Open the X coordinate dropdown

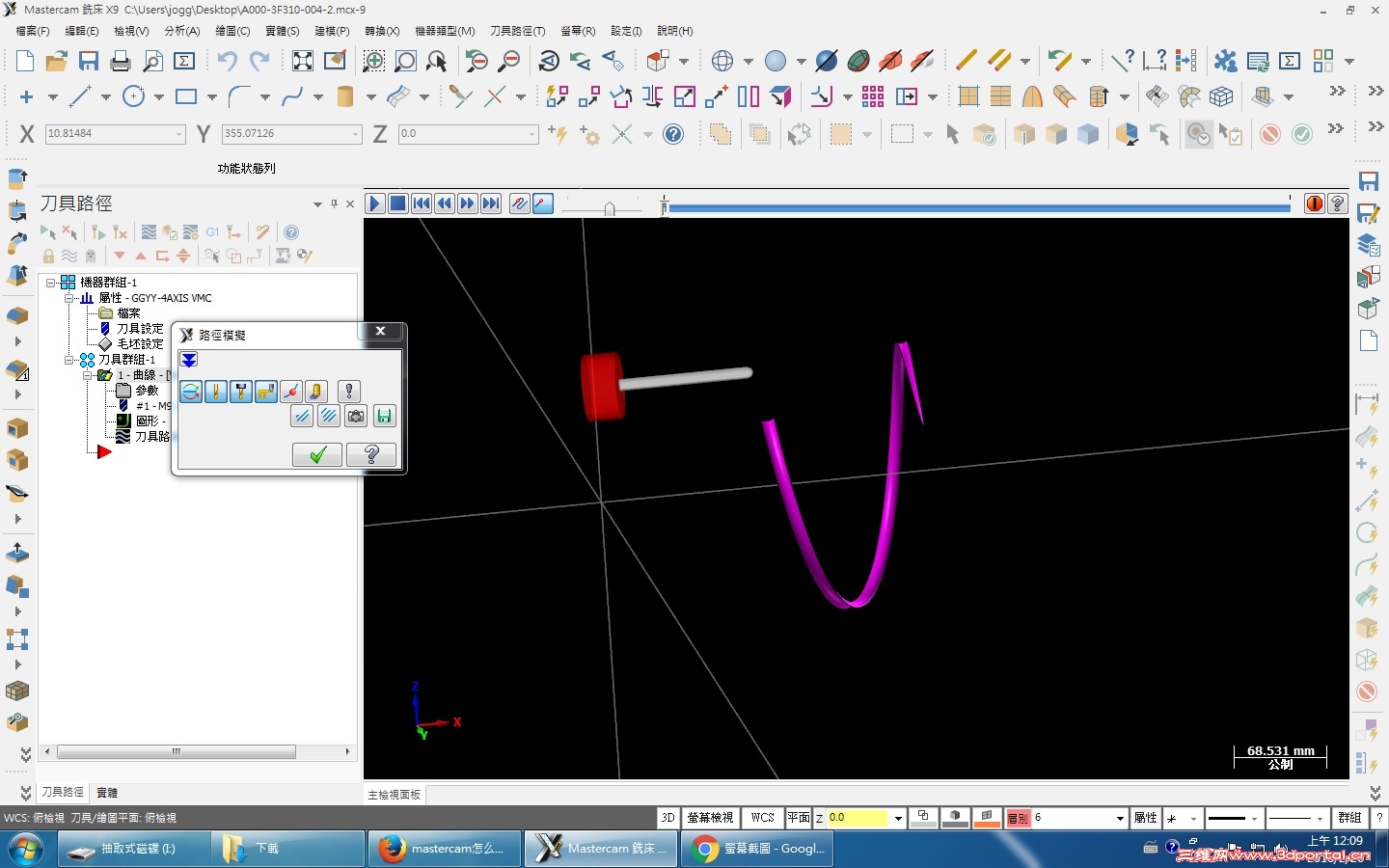click(x=178, y=134)
